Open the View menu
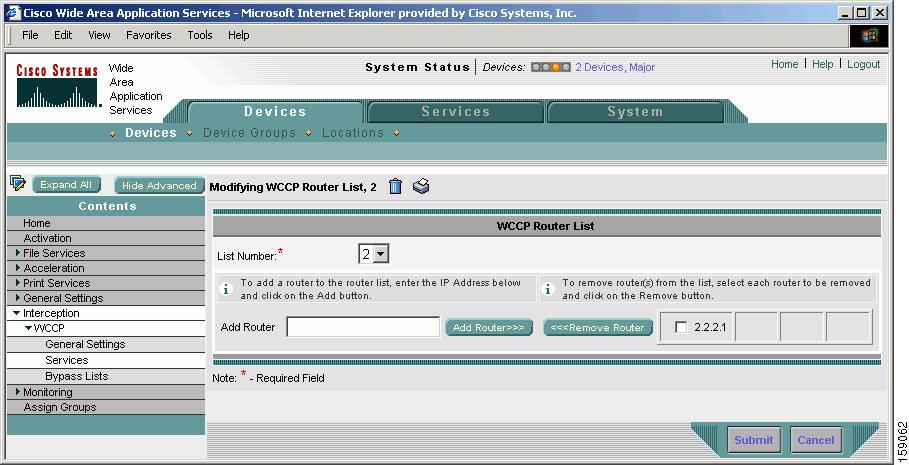This screenshot has width=909, height=465. [x=99, y=35]
